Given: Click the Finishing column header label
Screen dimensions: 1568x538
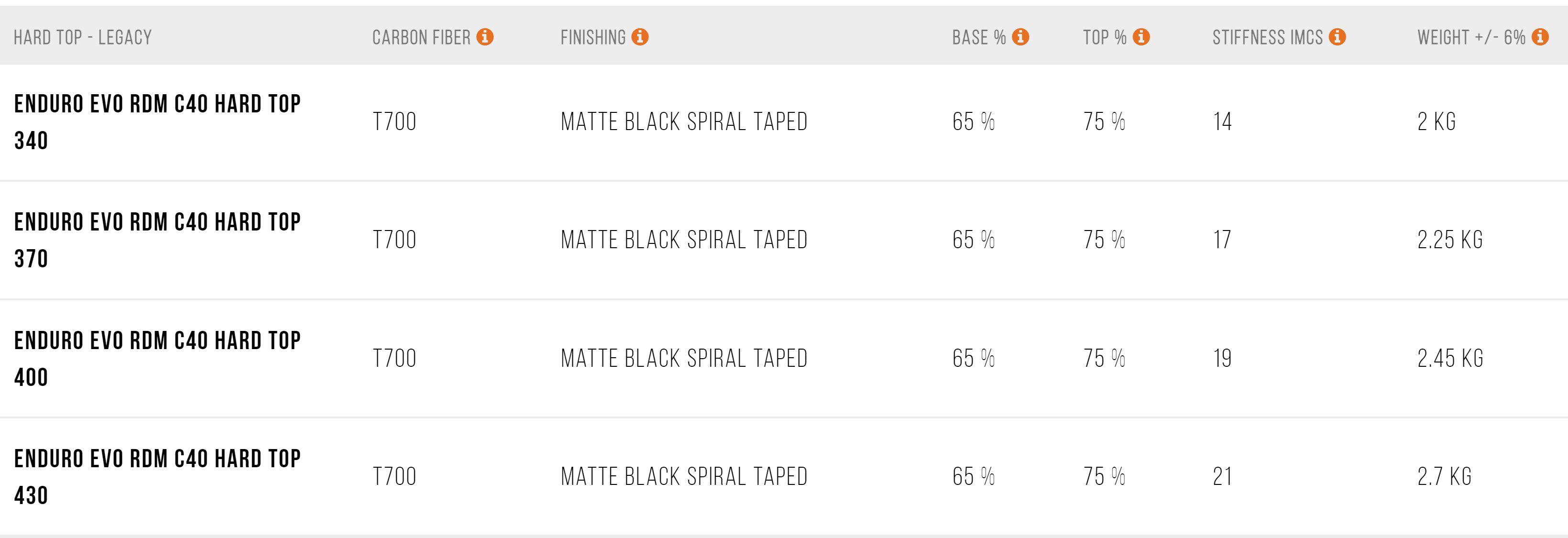Looking at the screenshot, I should 593,38.
